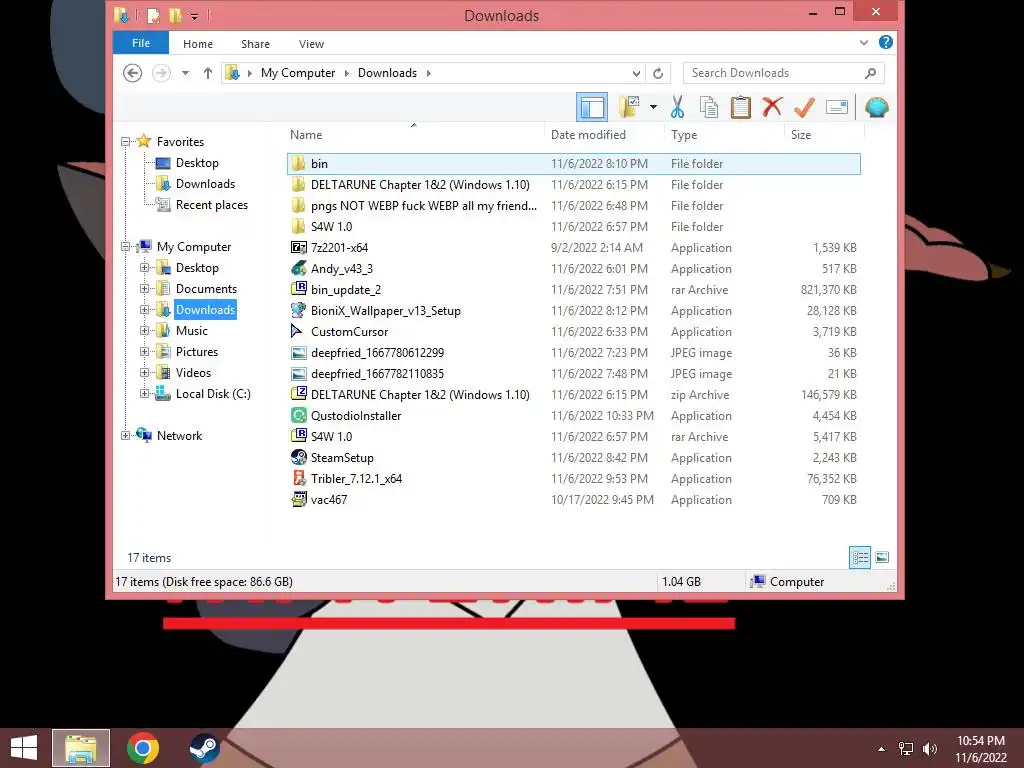Viewport: 1024px width, 768px height.
Task: Click the Paste clipboard icon
Action: [741, 107]
